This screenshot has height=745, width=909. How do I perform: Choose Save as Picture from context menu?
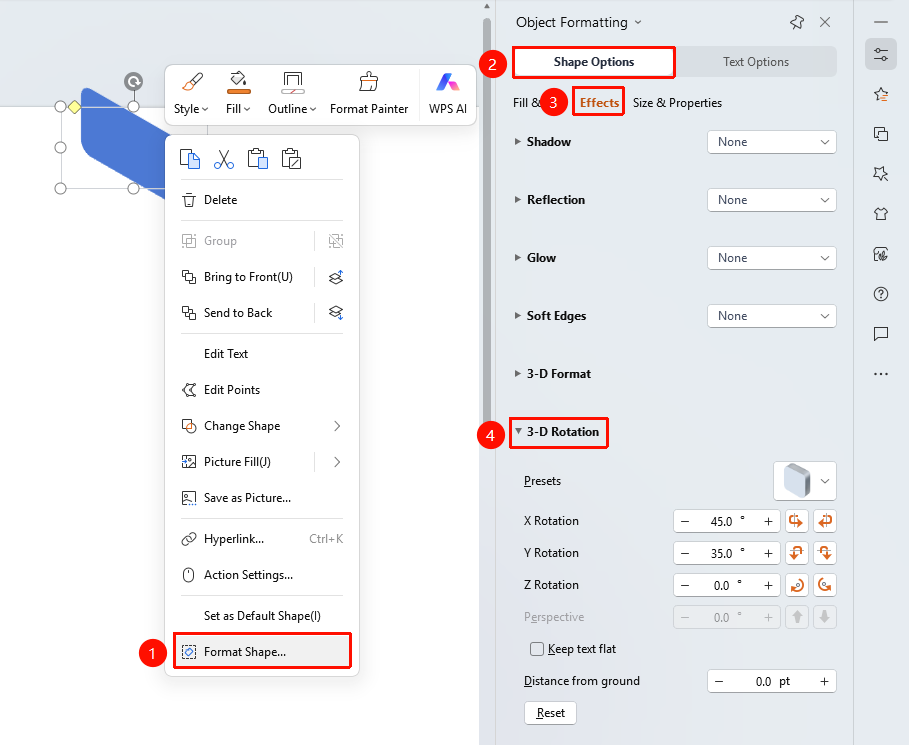(x=262, y=498)
